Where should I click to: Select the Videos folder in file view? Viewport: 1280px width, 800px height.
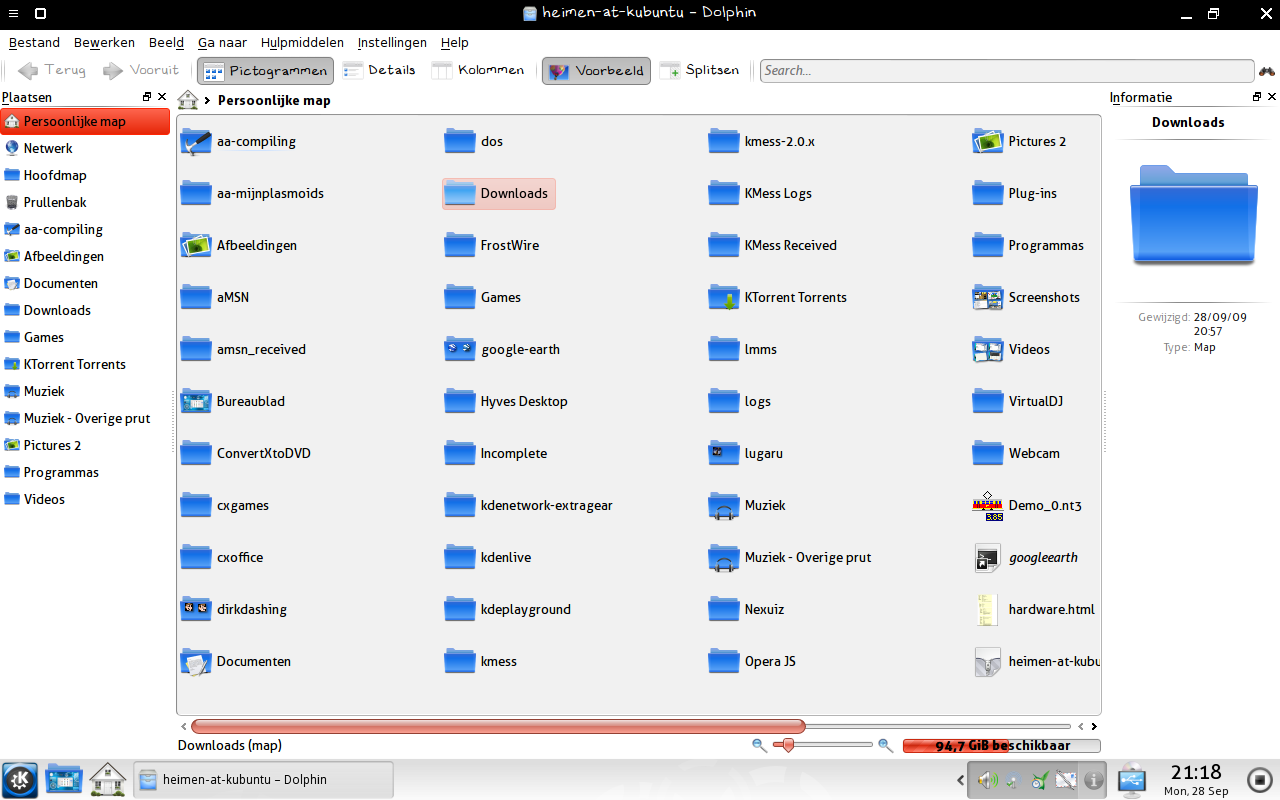pos(1011,349)
